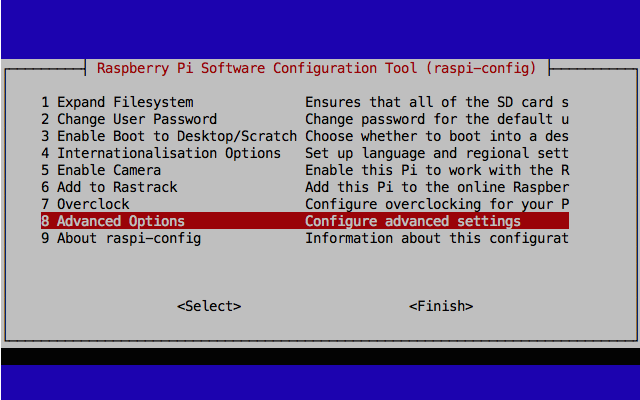Select the Overclock menu item
The height and width of the screenshot is (400, 640).
point(85,204)
